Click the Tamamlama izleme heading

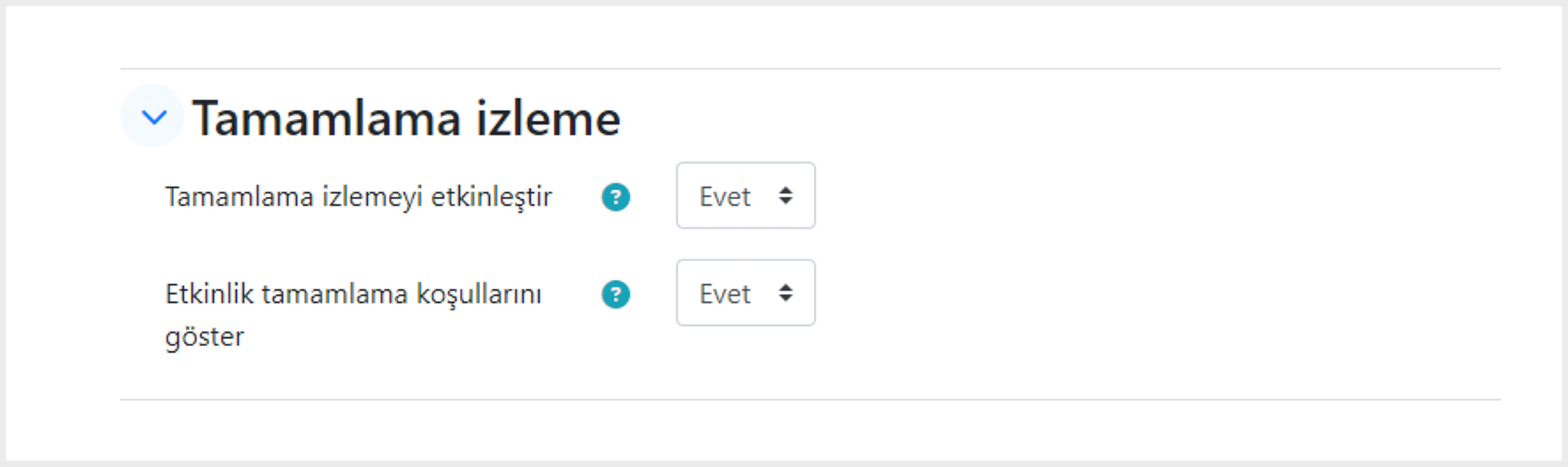coord(407,119)
